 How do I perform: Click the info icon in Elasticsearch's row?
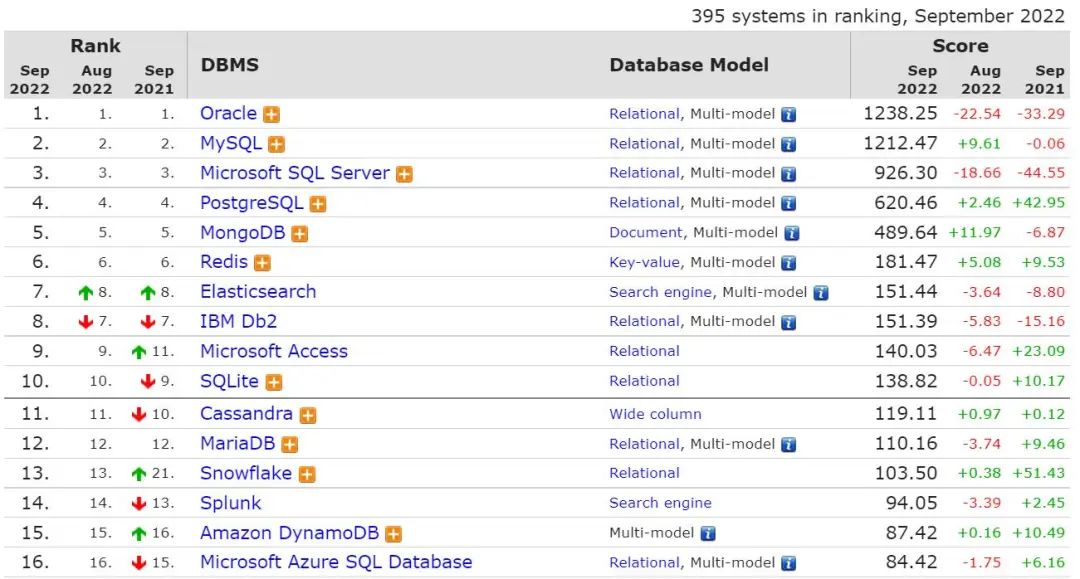(x=820, y=293)
